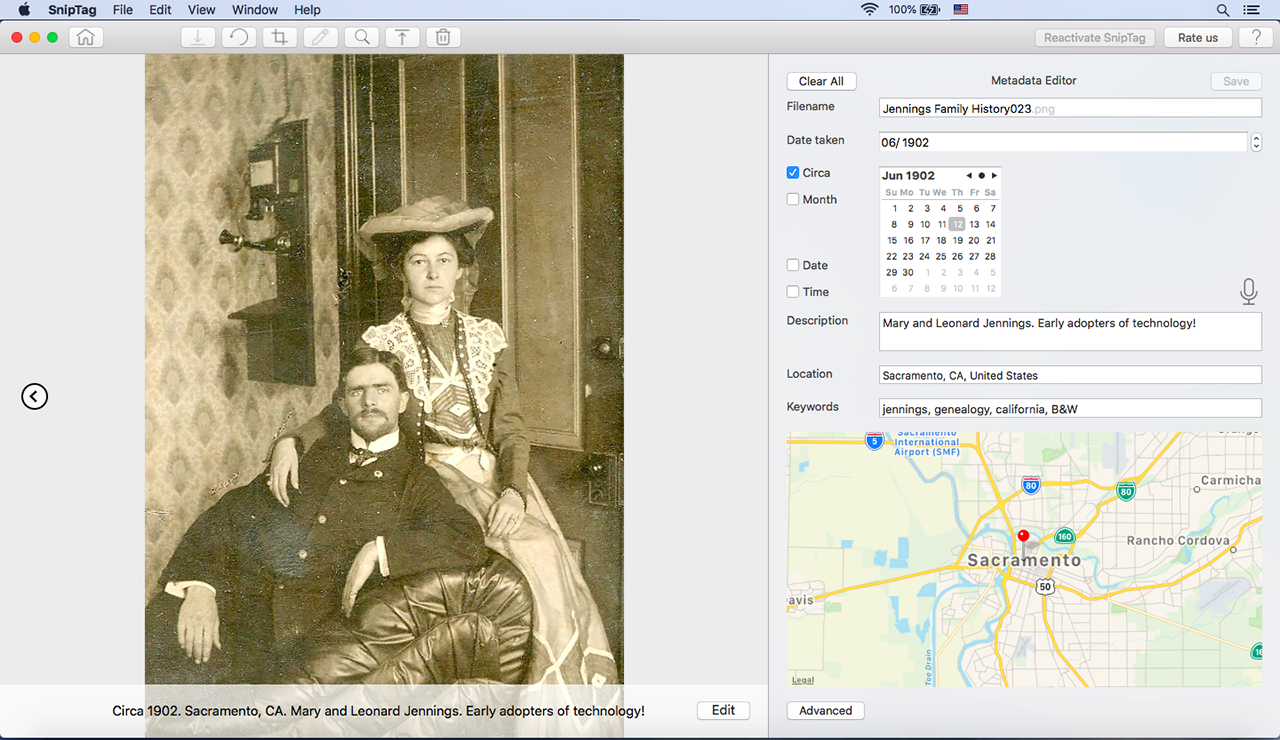This screenshot has width=1280, height=740.
Task: Click the Advanced button below the map
Action: point(825,710)
